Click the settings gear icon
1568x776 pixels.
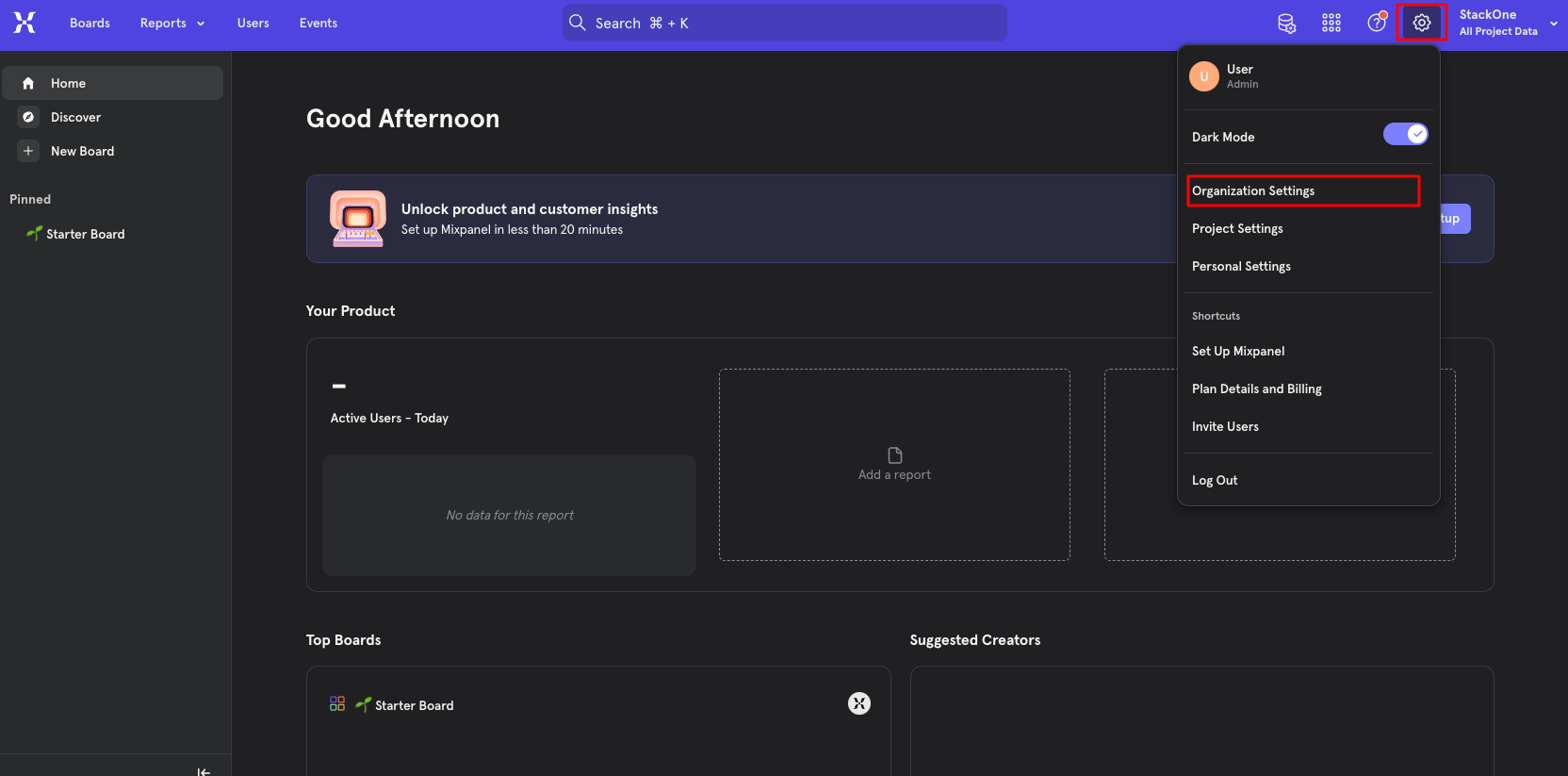point(1422,23)
